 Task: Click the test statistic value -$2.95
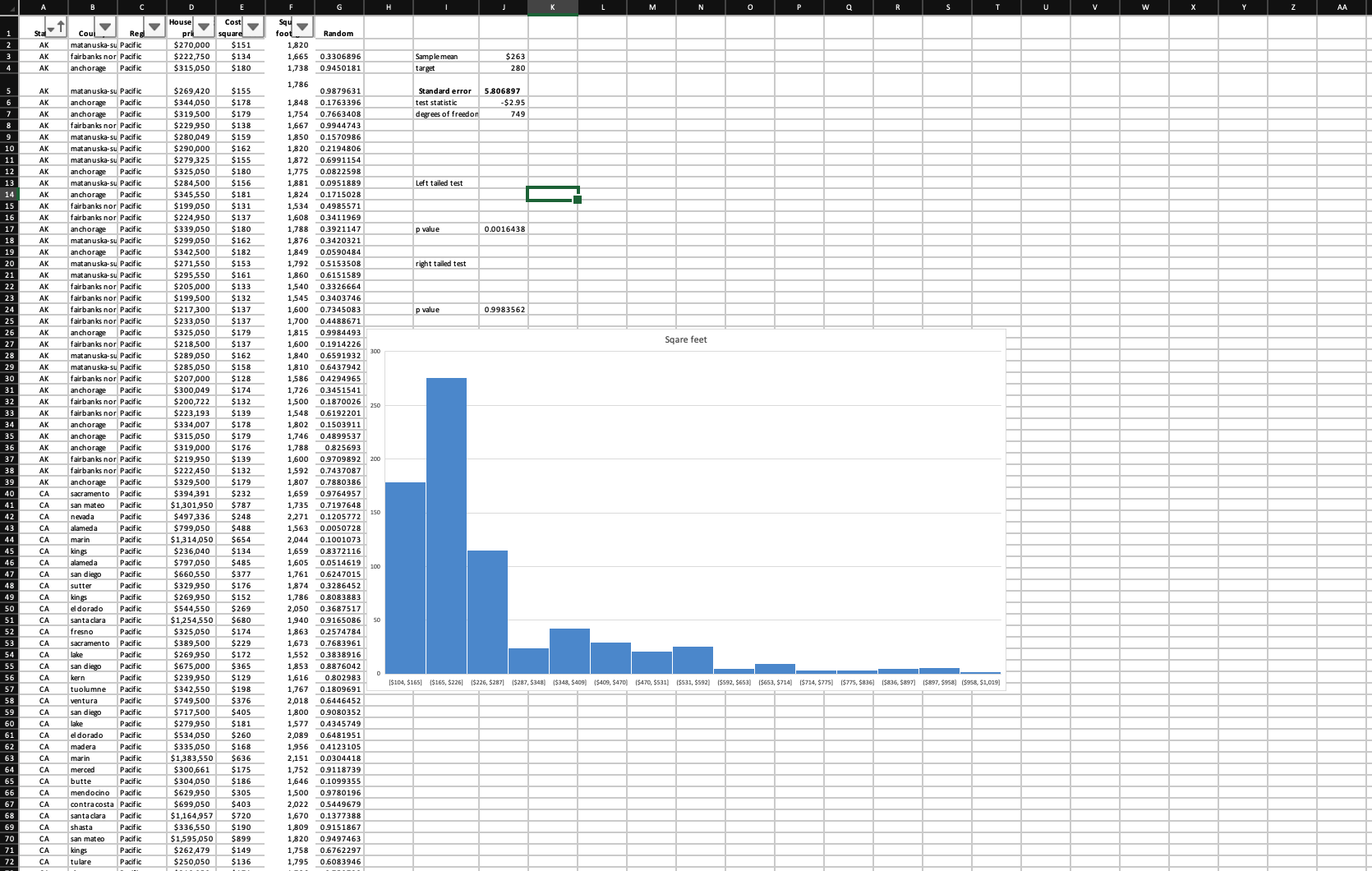coord(504,103)
